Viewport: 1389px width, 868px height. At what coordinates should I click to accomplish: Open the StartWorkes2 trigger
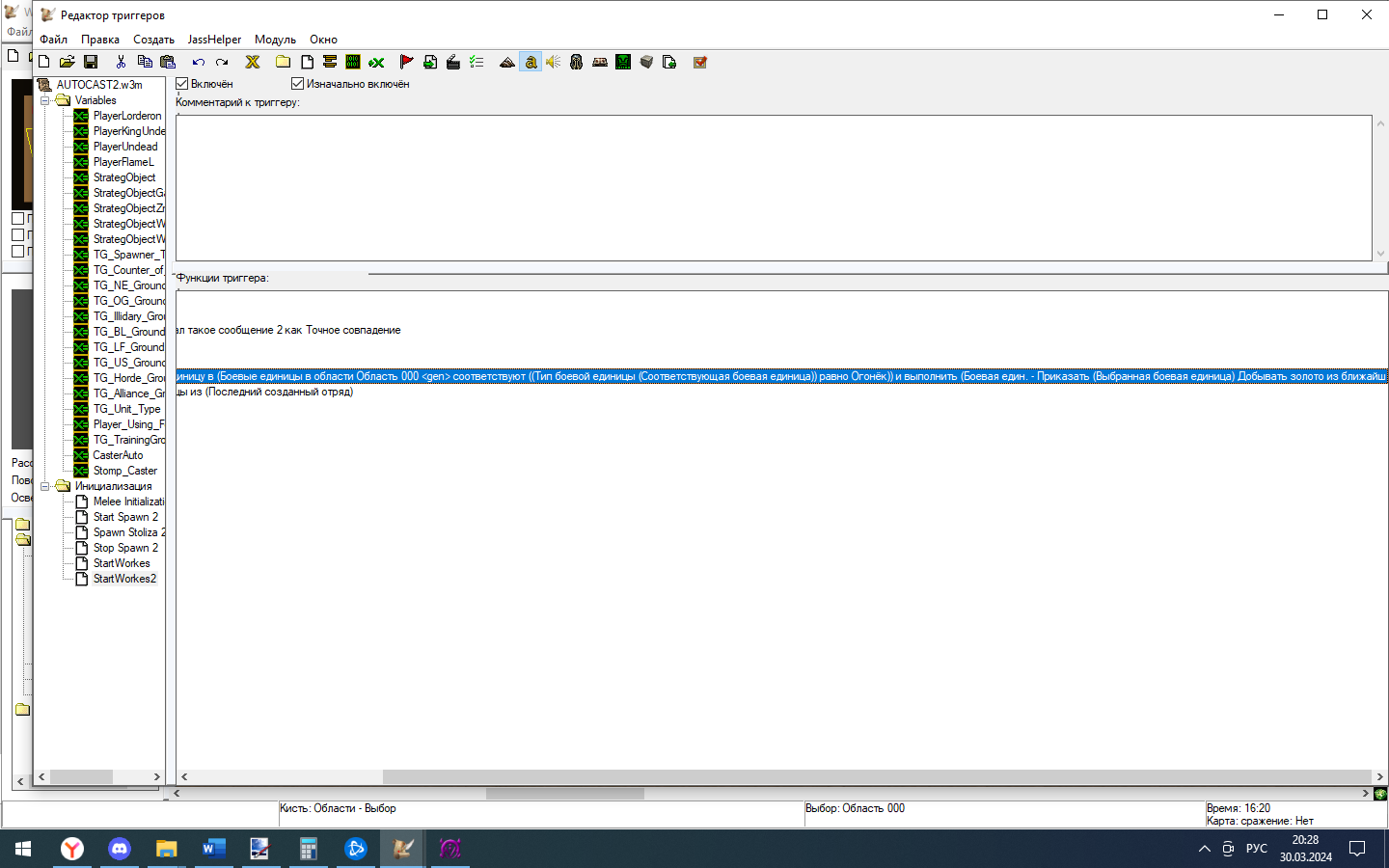tap(124, 579)
